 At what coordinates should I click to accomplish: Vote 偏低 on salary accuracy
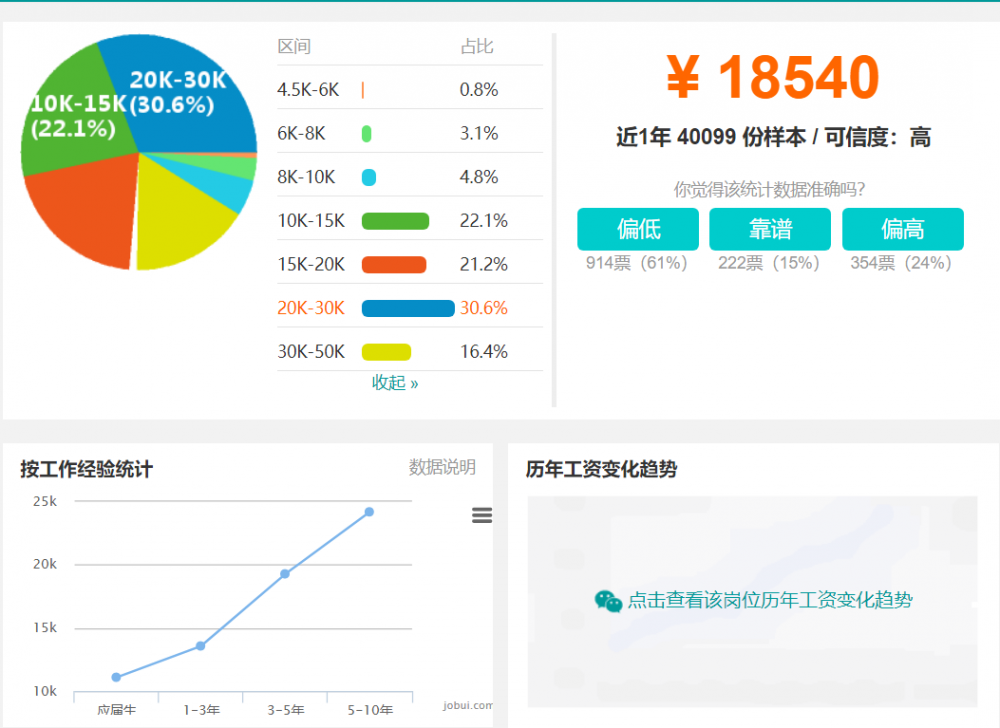point(637,229)
